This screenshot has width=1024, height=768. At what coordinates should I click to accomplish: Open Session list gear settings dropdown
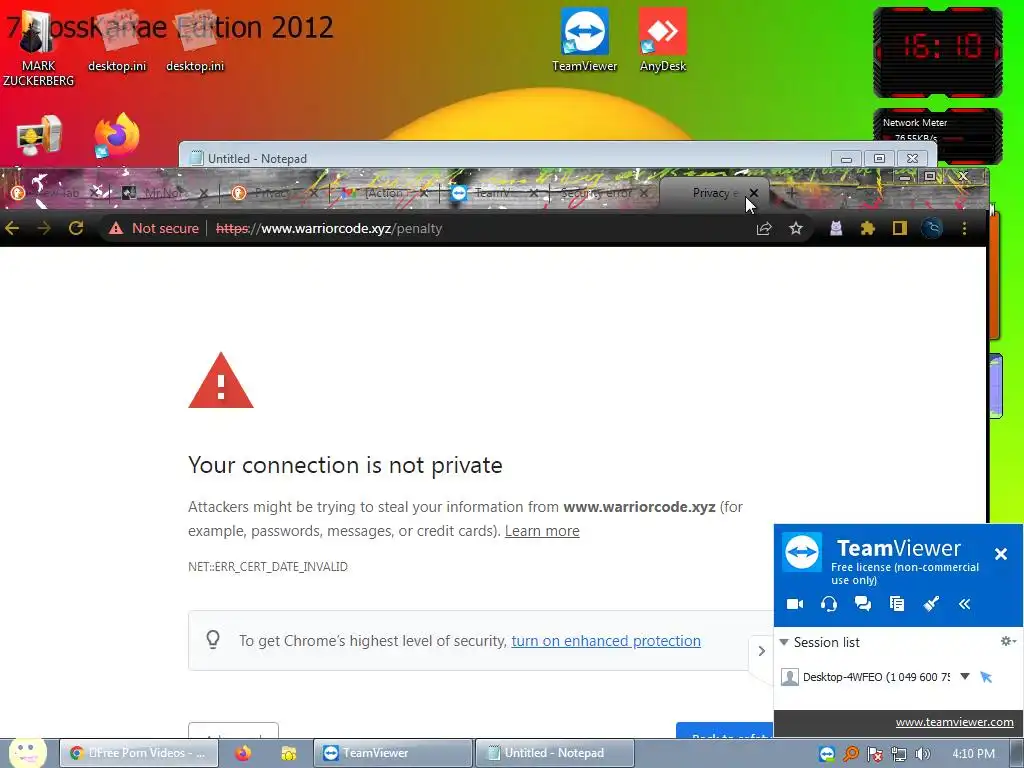coord(1008,641)
